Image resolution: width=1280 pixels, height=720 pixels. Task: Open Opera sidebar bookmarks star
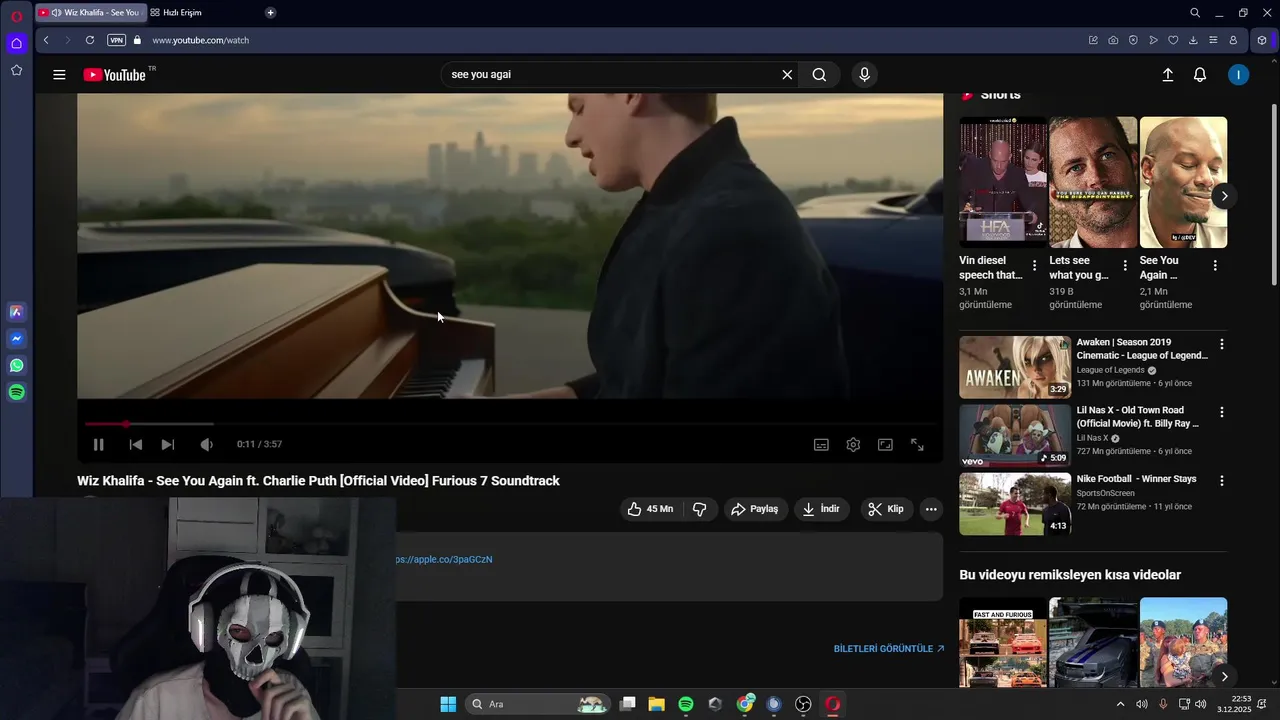pyautogui.click(x=16, y=70)
